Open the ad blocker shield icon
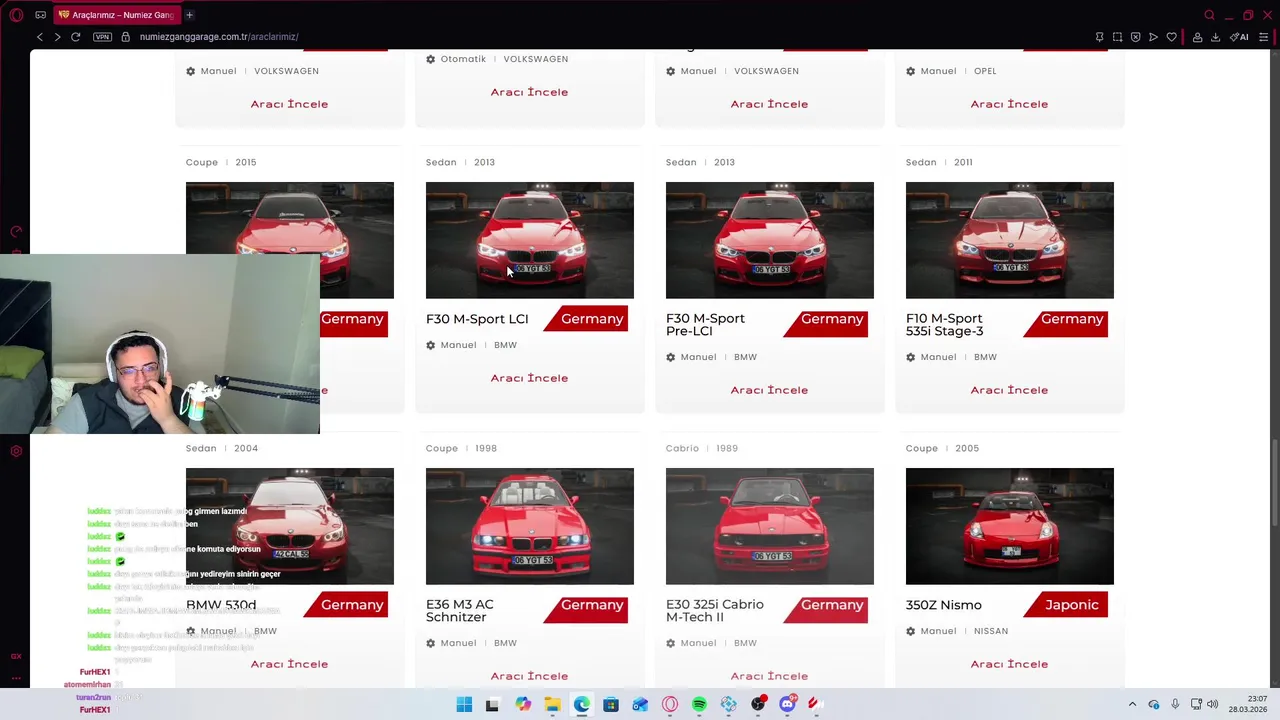Screen dimensions: 1280x720 tap(1135, 37)
